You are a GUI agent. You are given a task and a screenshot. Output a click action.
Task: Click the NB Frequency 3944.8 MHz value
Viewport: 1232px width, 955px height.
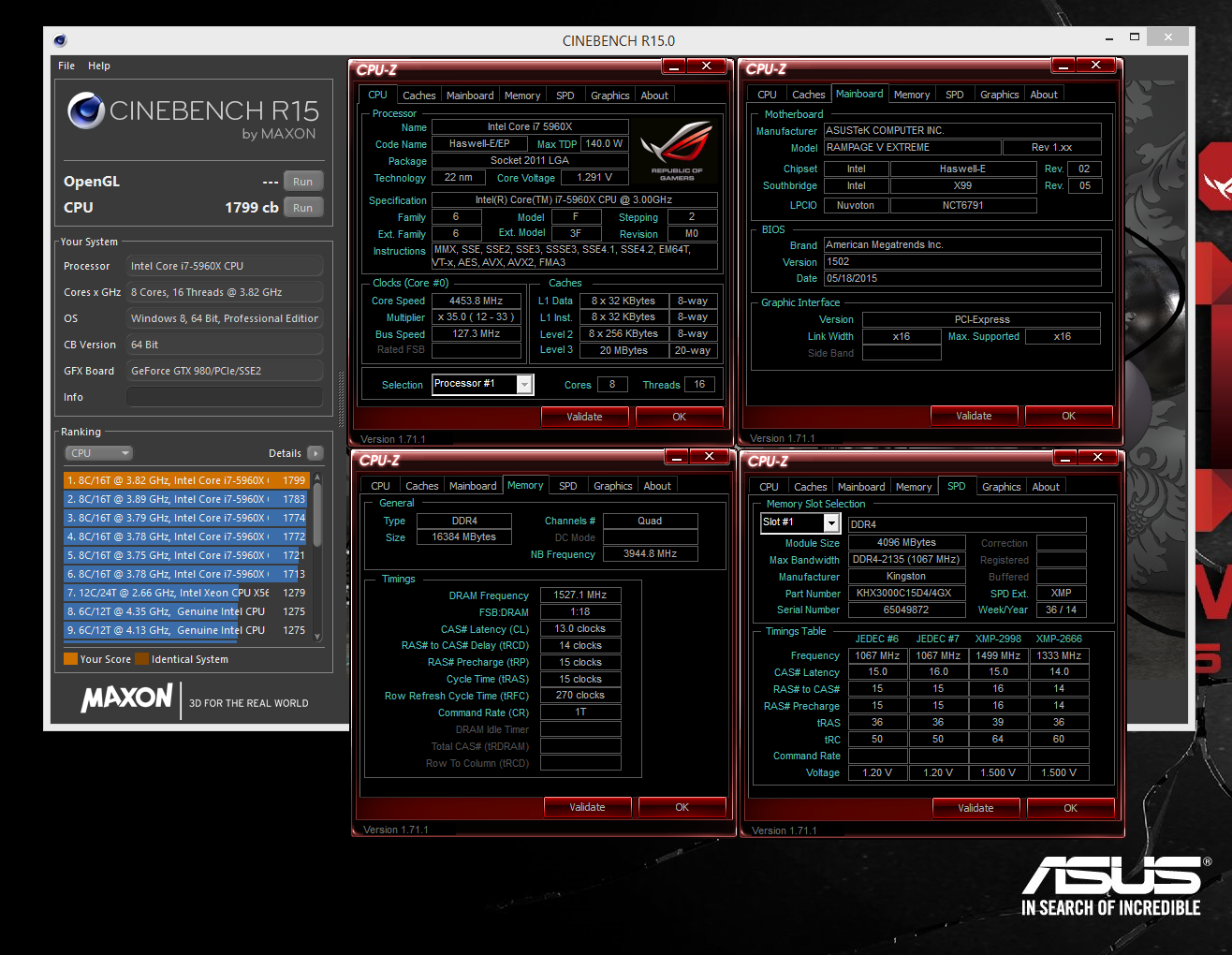pyautogui.click(x=651, y=553)
